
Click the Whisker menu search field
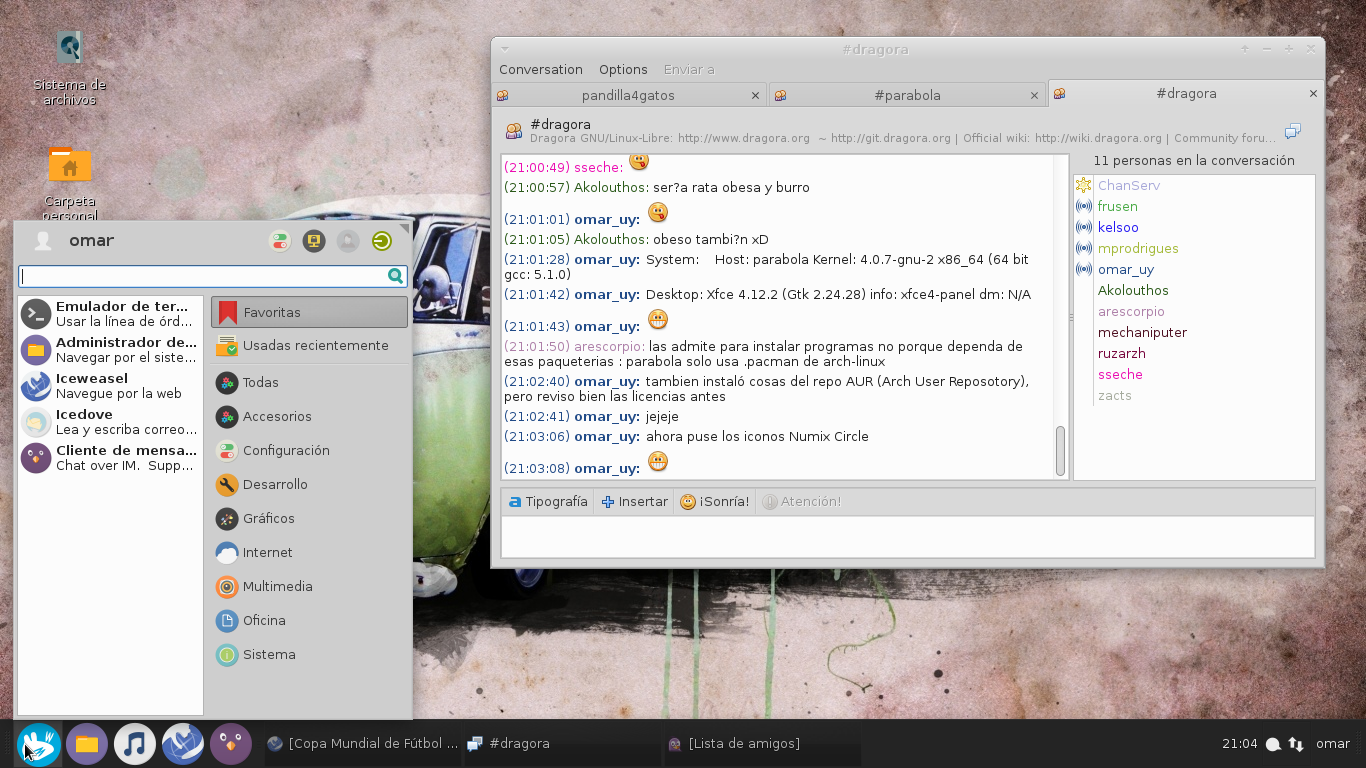point(212,276)
